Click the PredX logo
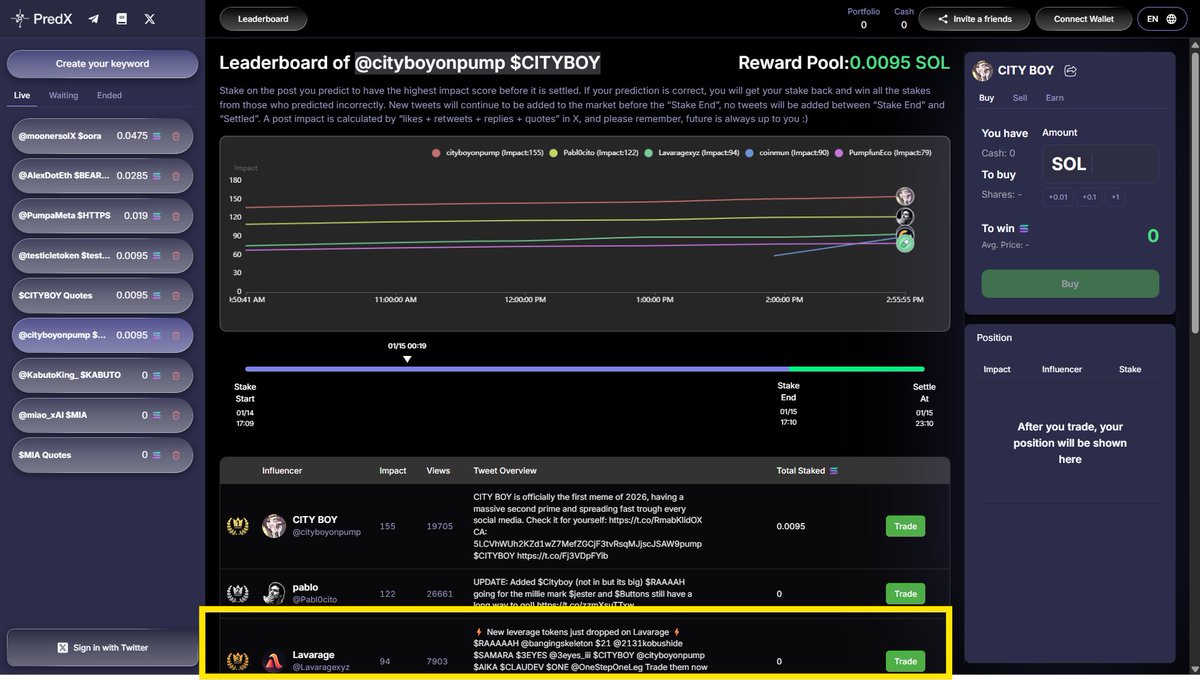 click(41, 19)
